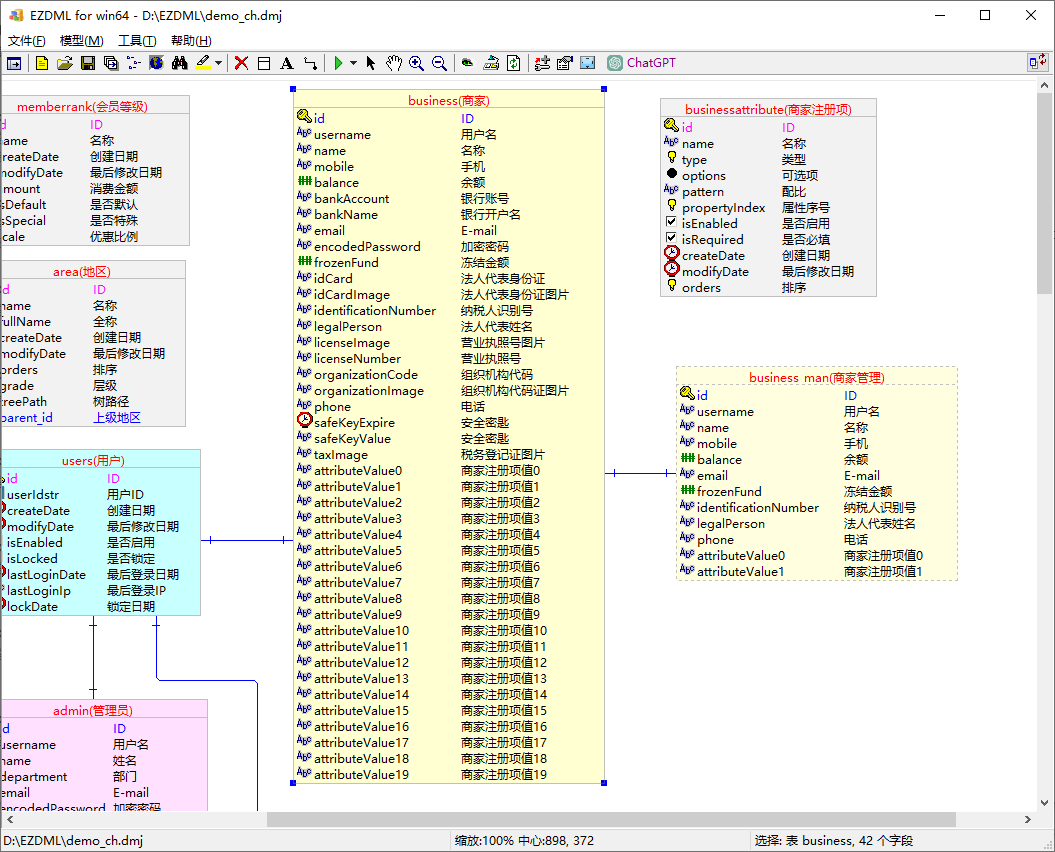This screenshot has height=852, width=1055.
Task: Click legalPerson field in business_man table
Action: point(731,524)
